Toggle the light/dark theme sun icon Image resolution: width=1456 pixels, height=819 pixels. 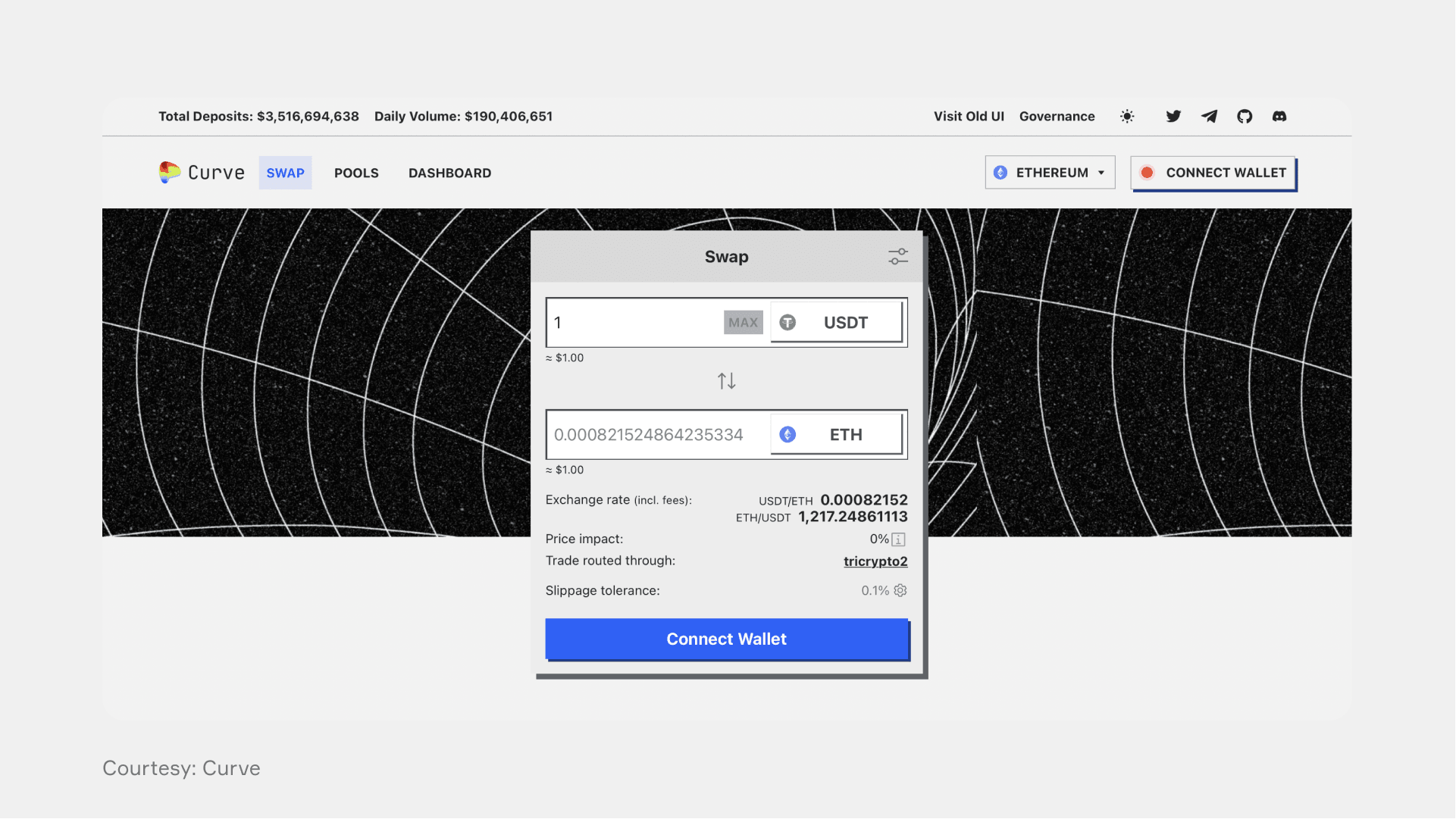point(1127,116)
